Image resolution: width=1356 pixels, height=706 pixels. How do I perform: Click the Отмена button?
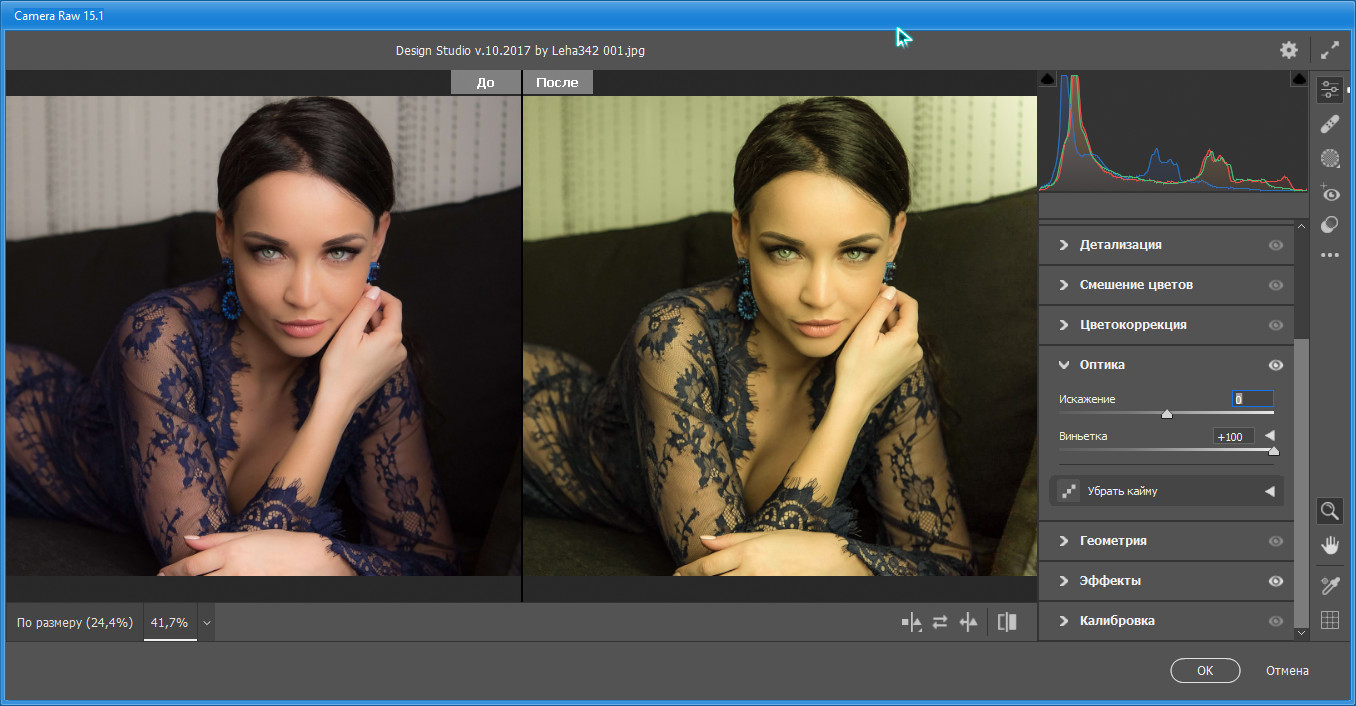[1286, 671]
